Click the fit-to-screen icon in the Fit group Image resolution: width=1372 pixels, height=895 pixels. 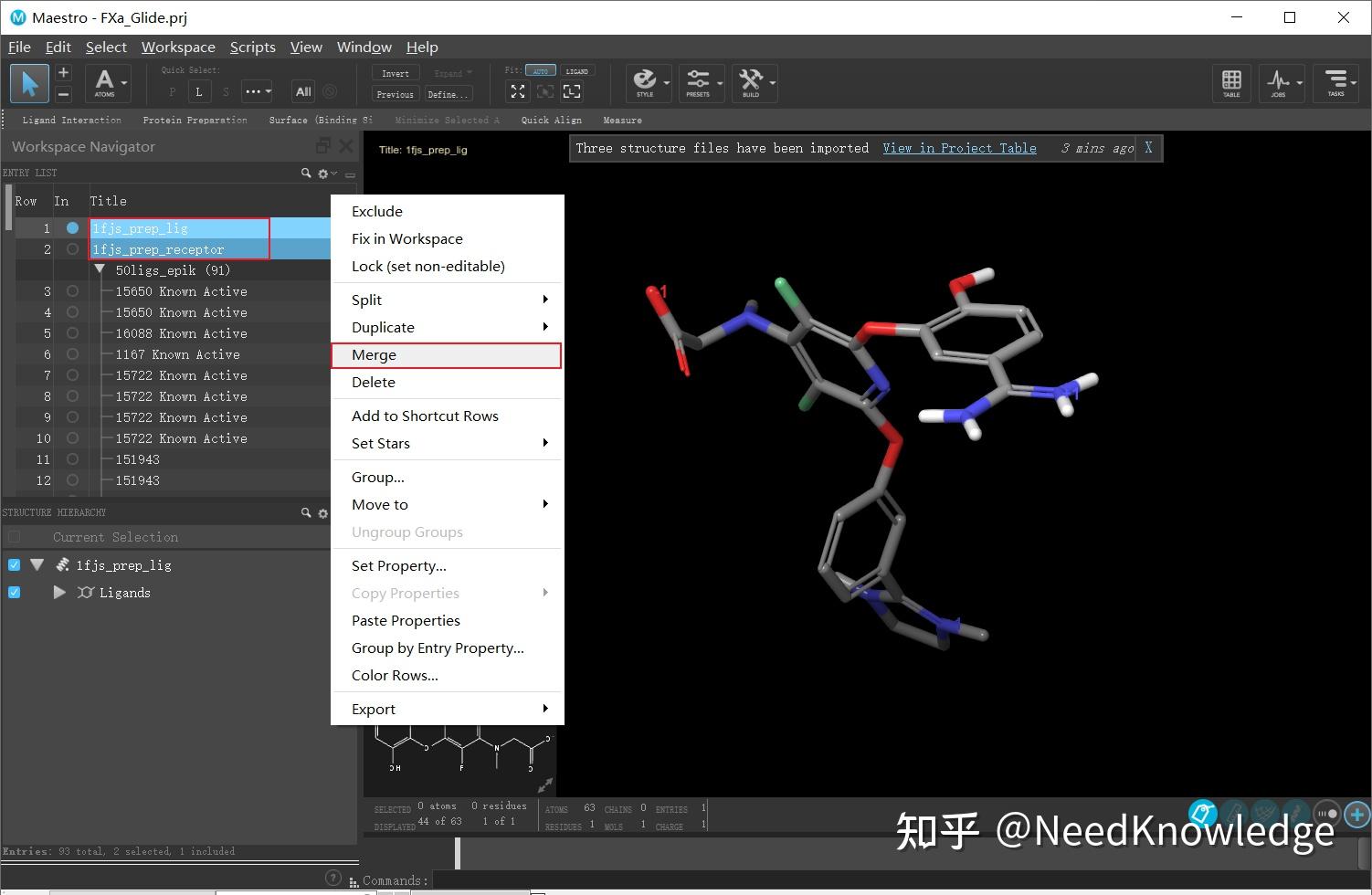(x=518, y=91)
